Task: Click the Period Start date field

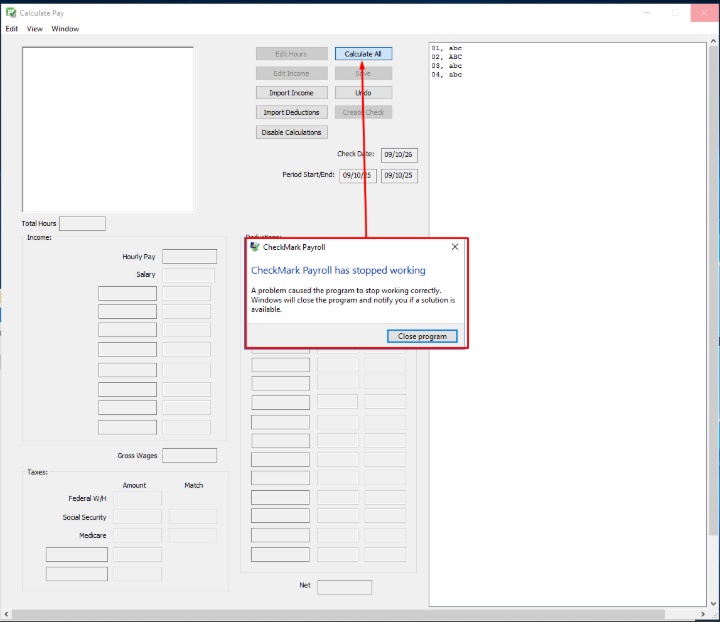Action: (358, 175)
